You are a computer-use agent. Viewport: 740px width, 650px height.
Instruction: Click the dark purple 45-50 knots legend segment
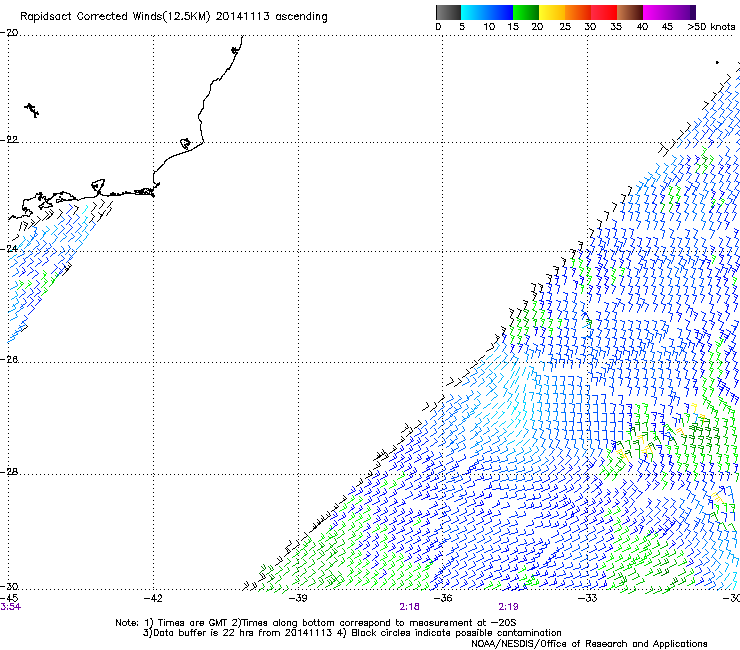click(682, 12)
